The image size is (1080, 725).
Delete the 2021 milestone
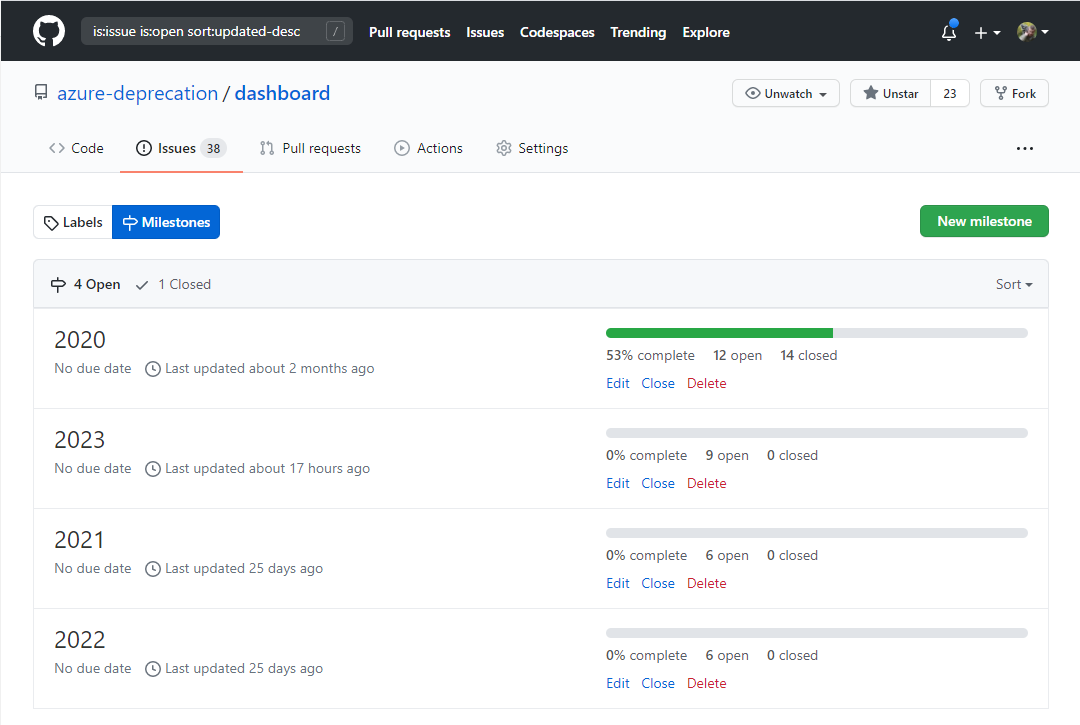tap(707, 583)
